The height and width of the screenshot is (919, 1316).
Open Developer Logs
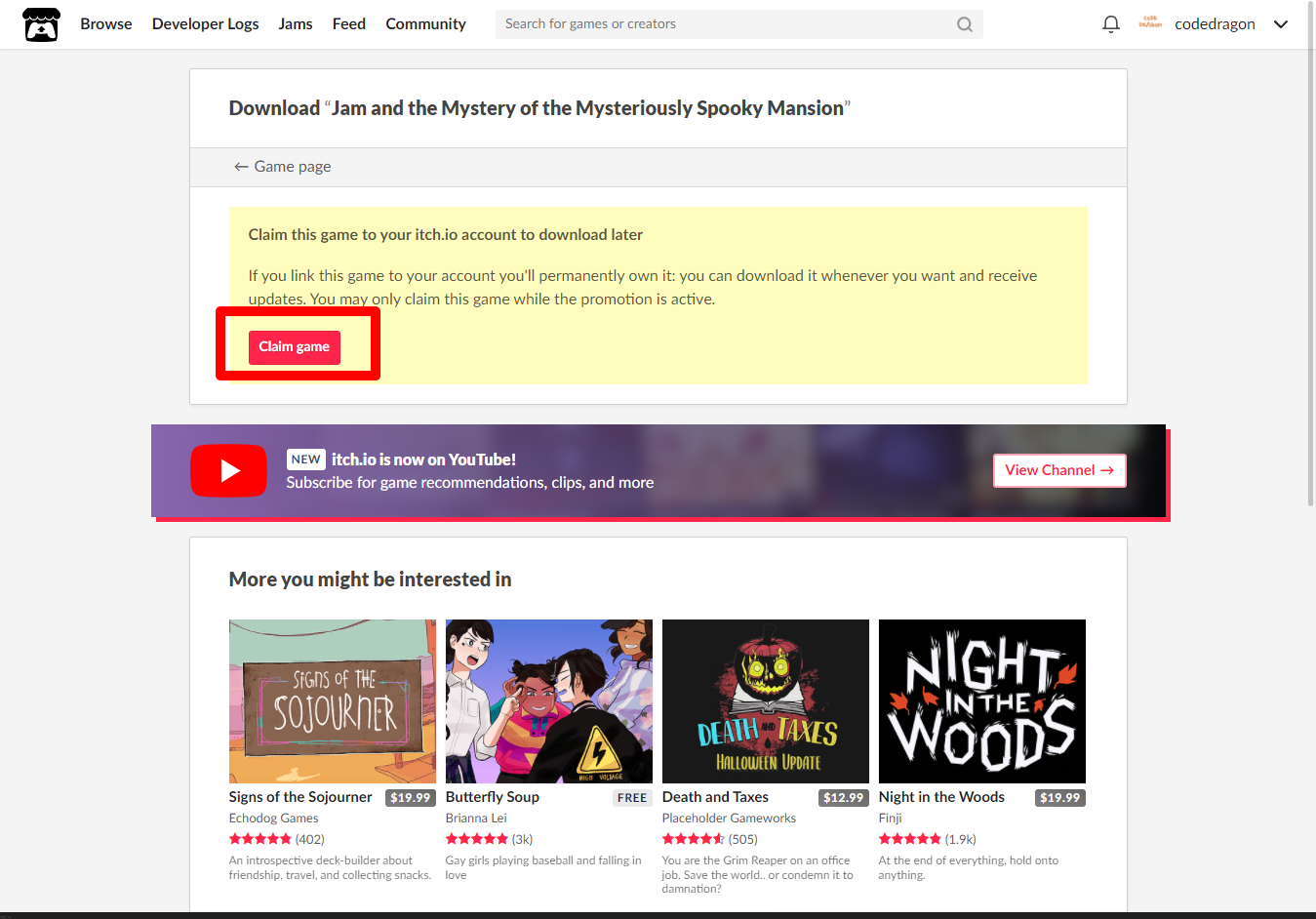pos(205,24)
